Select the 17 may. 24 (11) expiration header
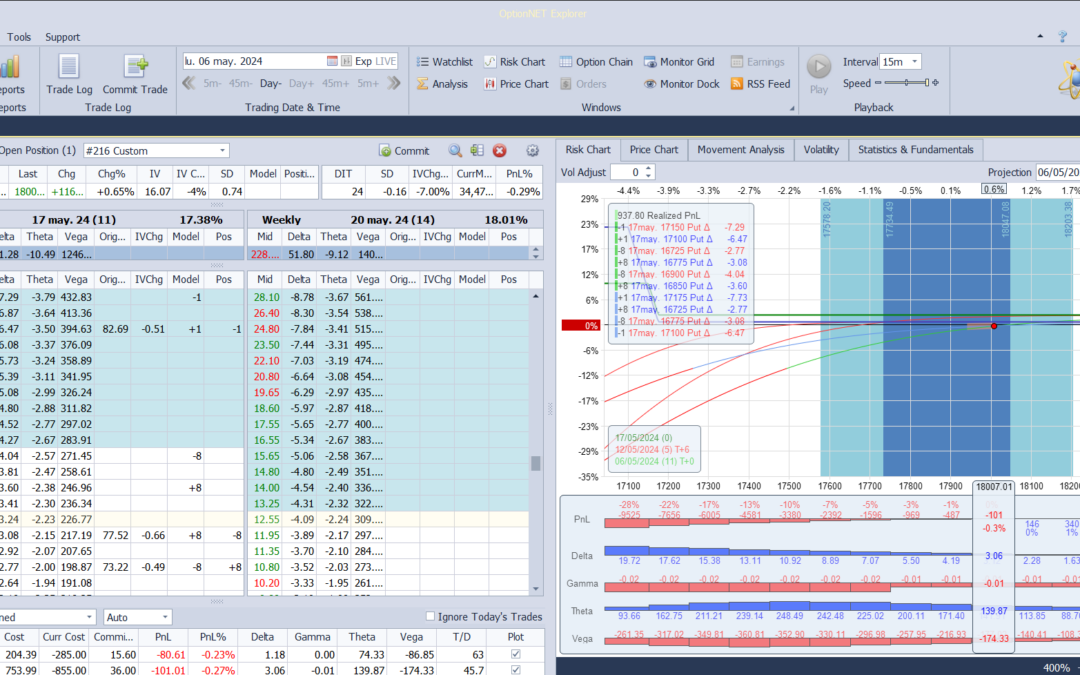This screenshot has height=675, width=1080. coord(74,220)
